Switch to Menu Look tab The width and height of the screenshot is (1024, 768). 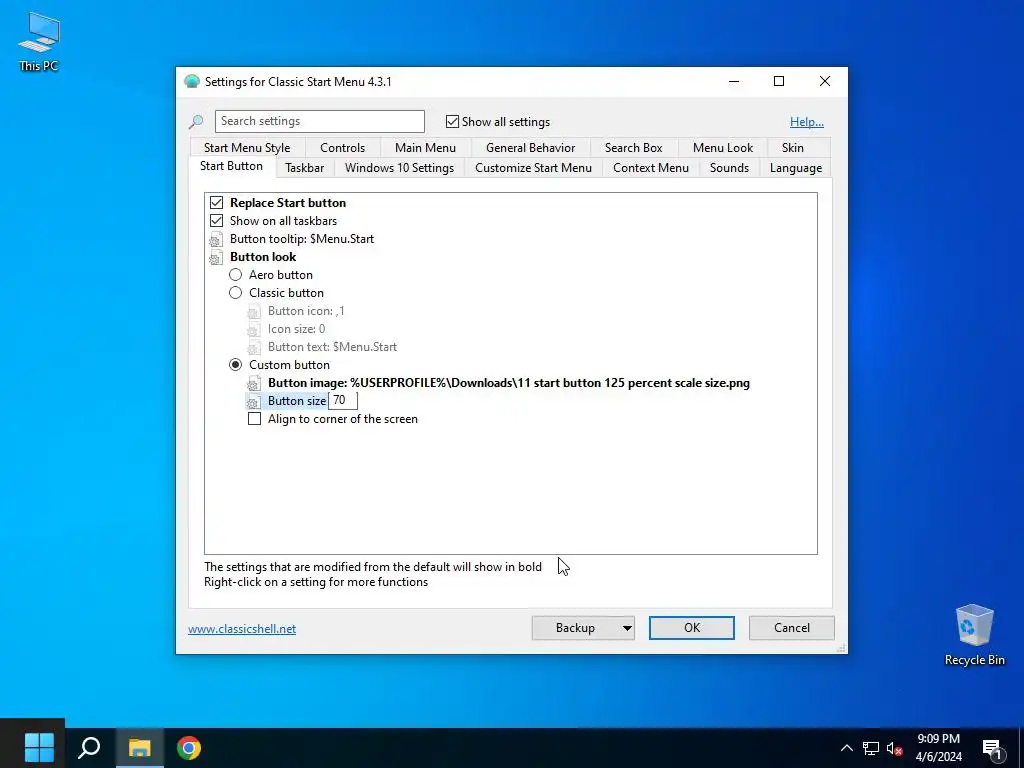(x=723, y=148)
